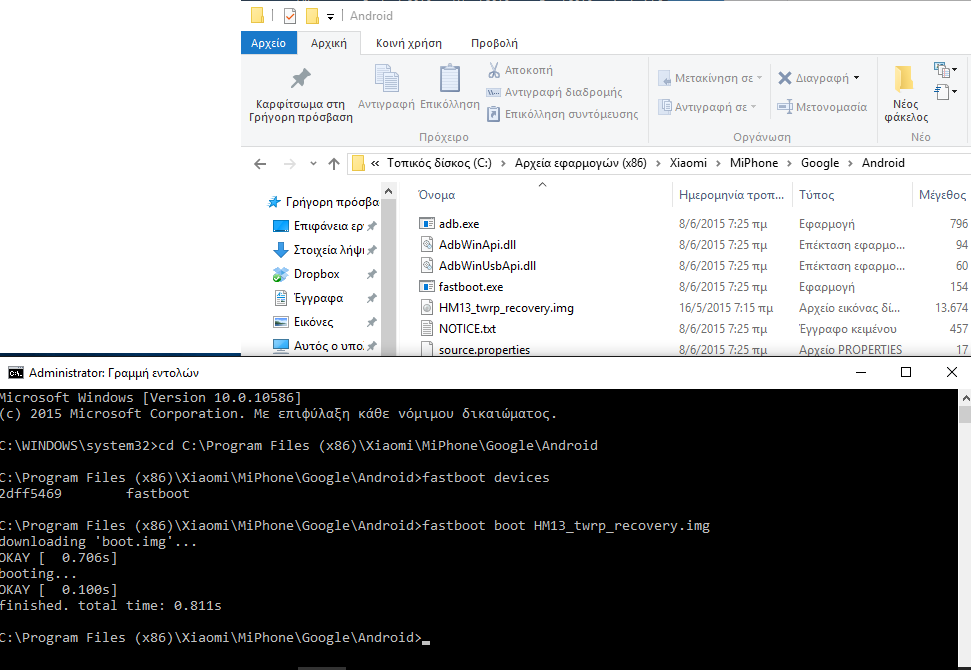971x670 pixels.
Task: Expand the Move to dropdown
Action: click(x=760, y=78)
